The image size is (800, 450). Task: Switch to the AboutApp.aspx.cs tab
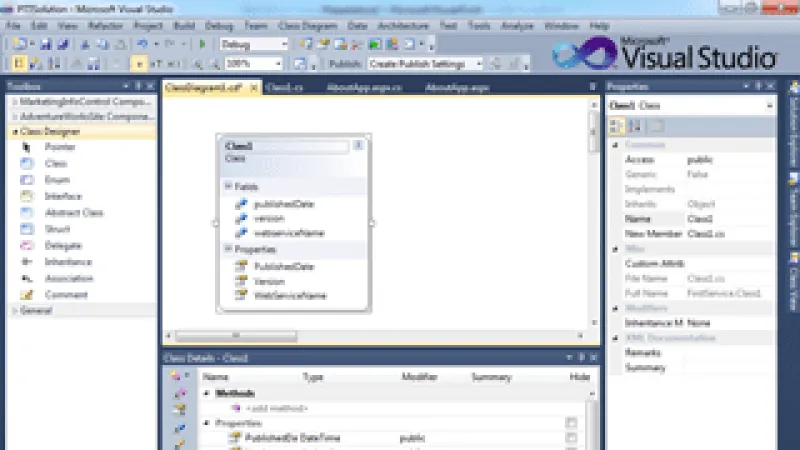click(364, 87)
